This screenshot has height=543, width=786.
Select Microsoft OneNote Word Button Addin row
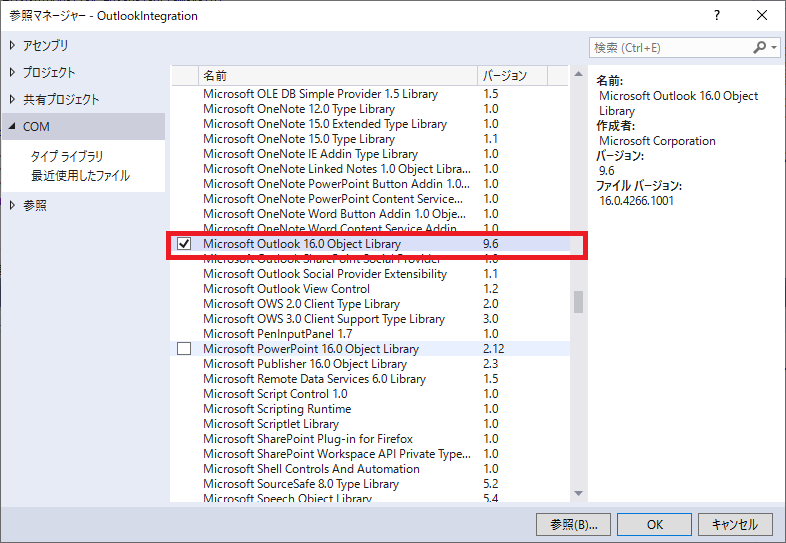tap(370, 214)
